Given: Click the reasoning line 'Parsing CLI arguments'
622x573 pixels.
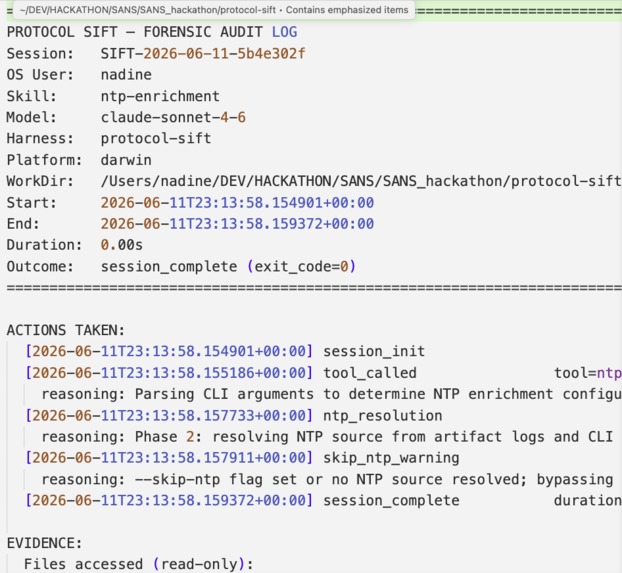Looking at the screenshot, I should click(x=332, y=394).
